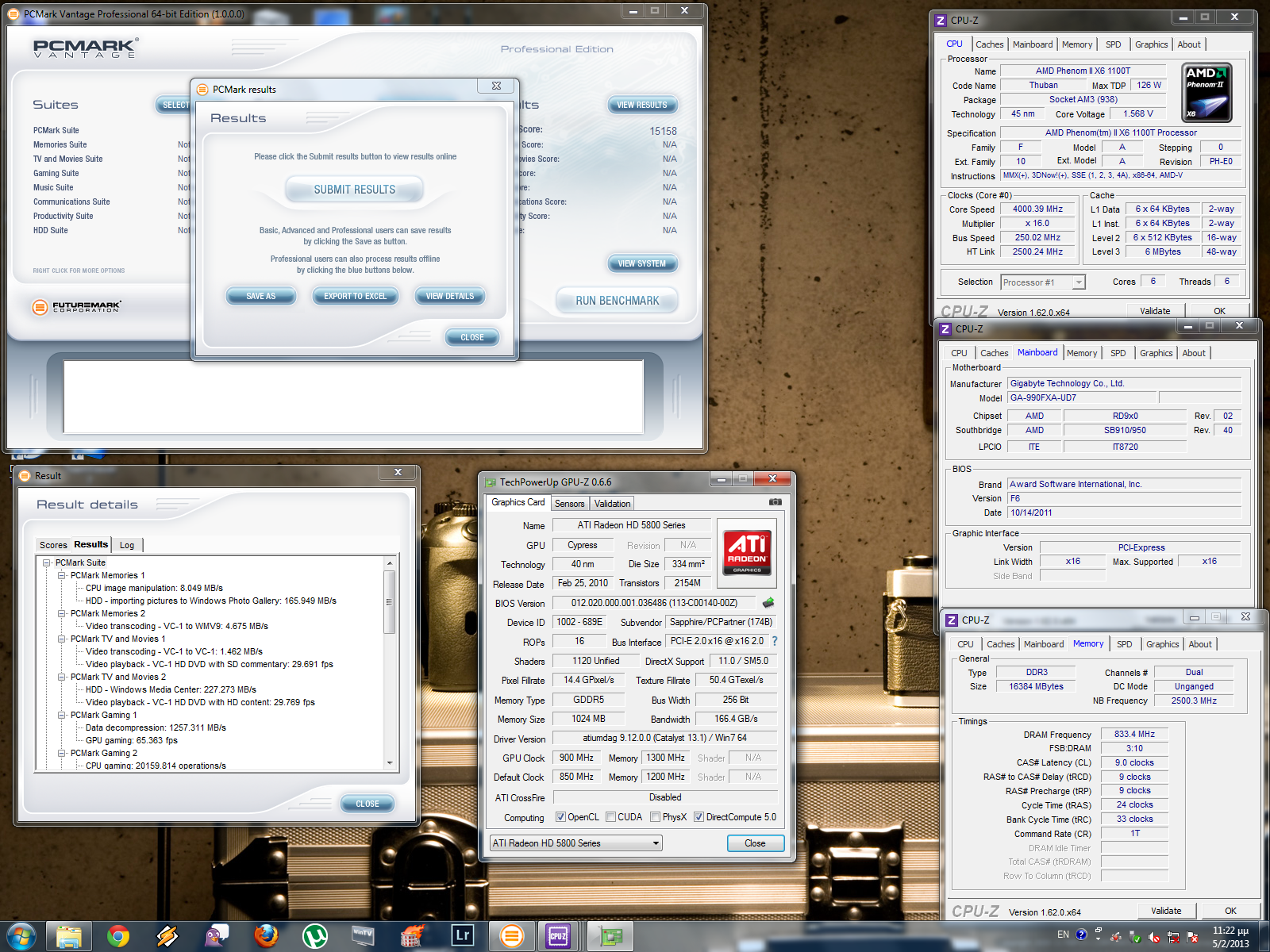Launch Lightroom from the taskbar
This screenshot has width=1270, height=952.
click(x=462, y=937)
